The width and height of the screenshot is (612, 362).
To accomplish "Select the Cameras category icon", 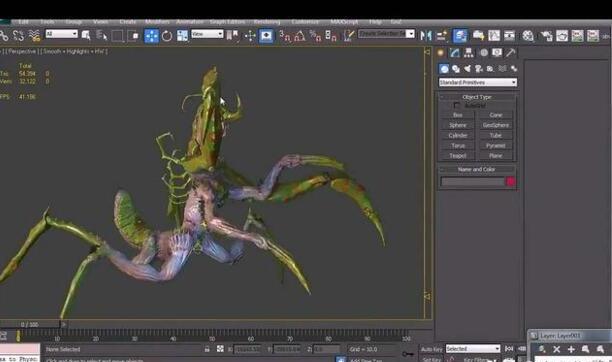I will pyautogui.click(x=479, y=69).
